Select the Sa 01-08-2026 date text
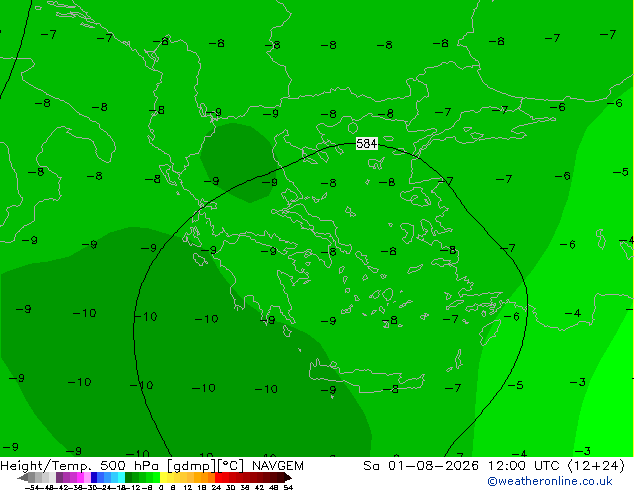The image size is (634, 490). coord(421,466)
